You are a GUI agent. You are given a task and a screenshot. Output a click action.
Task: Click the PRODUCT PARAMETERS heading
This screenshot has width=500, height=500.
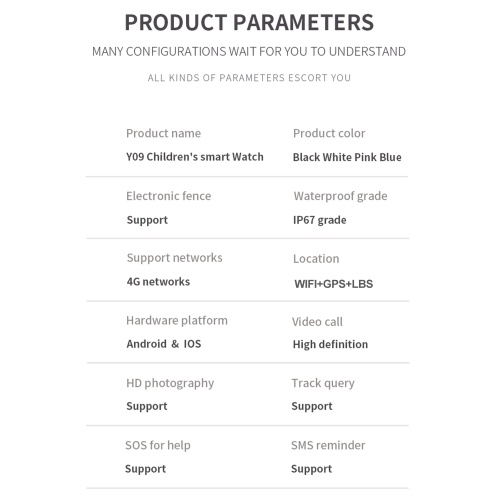pos(249,23)
